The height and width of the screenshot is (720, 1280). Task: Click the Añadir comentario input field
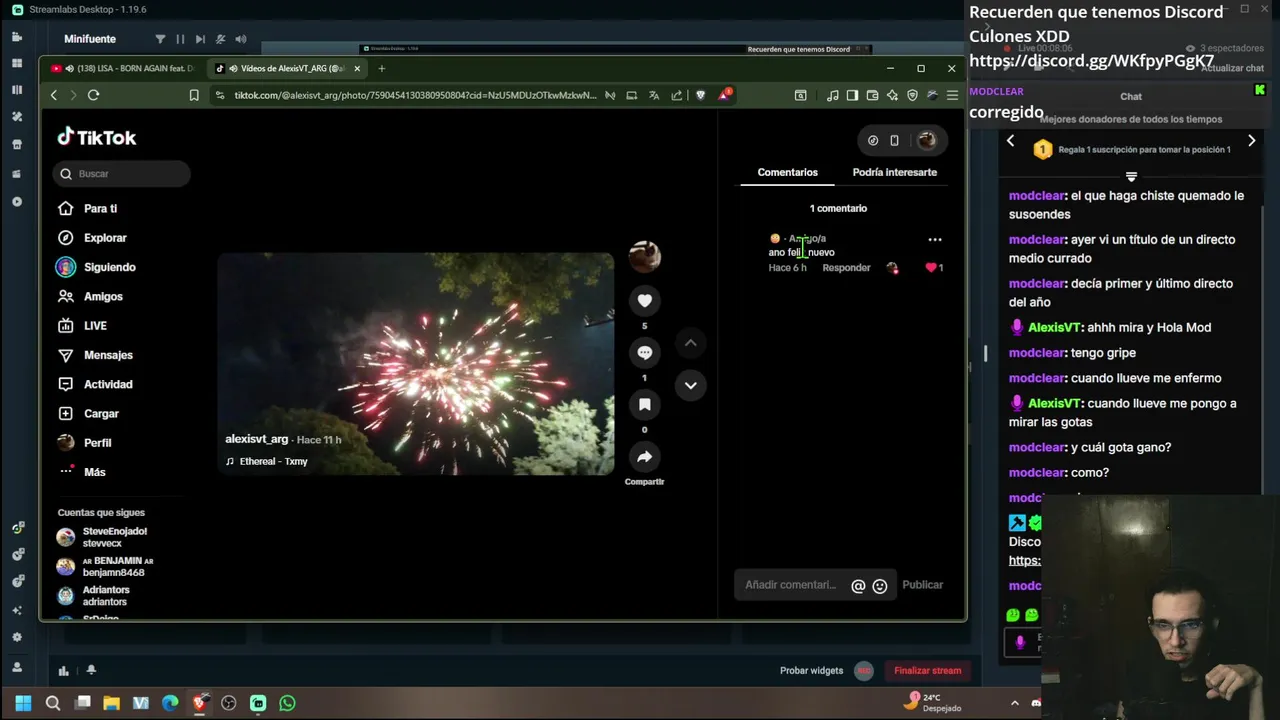[790, 585]
